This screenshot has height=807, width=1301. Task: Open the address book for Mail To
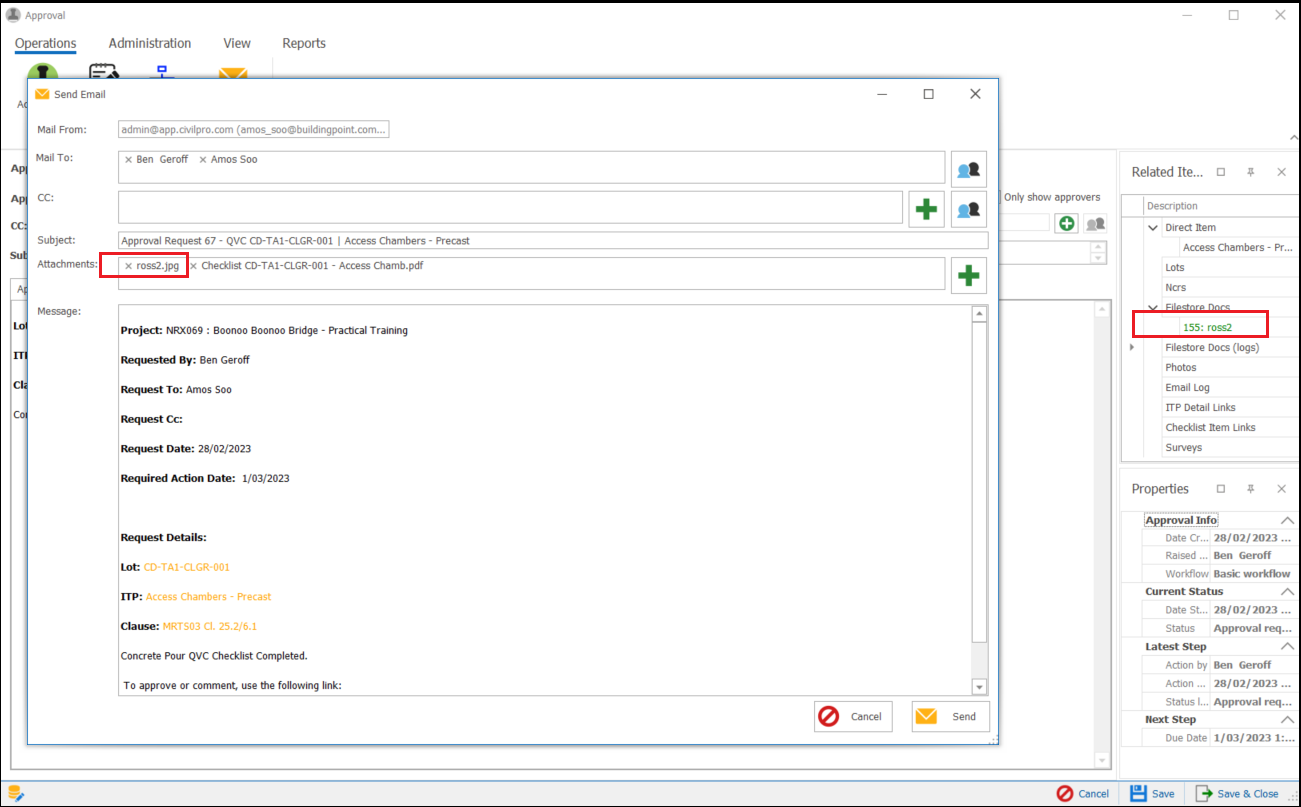pyautogui.click(x=967, y=168)
